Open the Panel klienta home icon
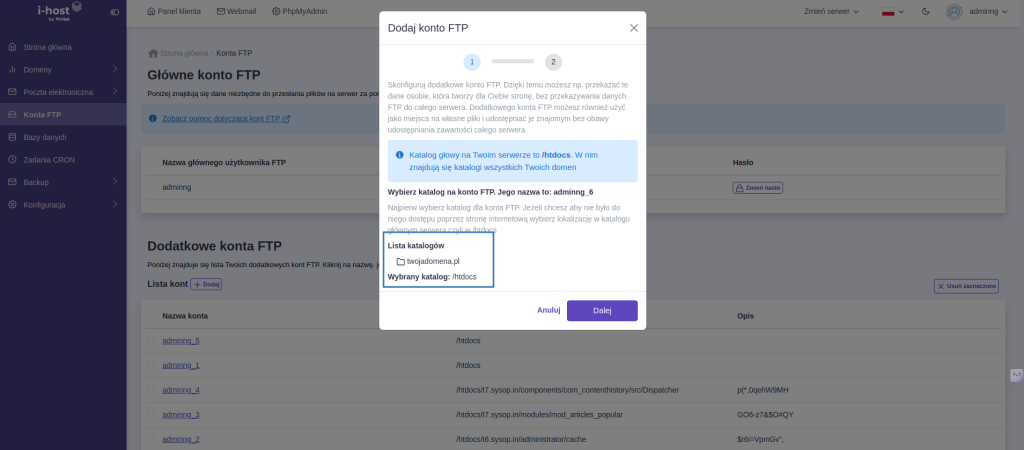Screen dimensions: 1024x450 point(152,12)
